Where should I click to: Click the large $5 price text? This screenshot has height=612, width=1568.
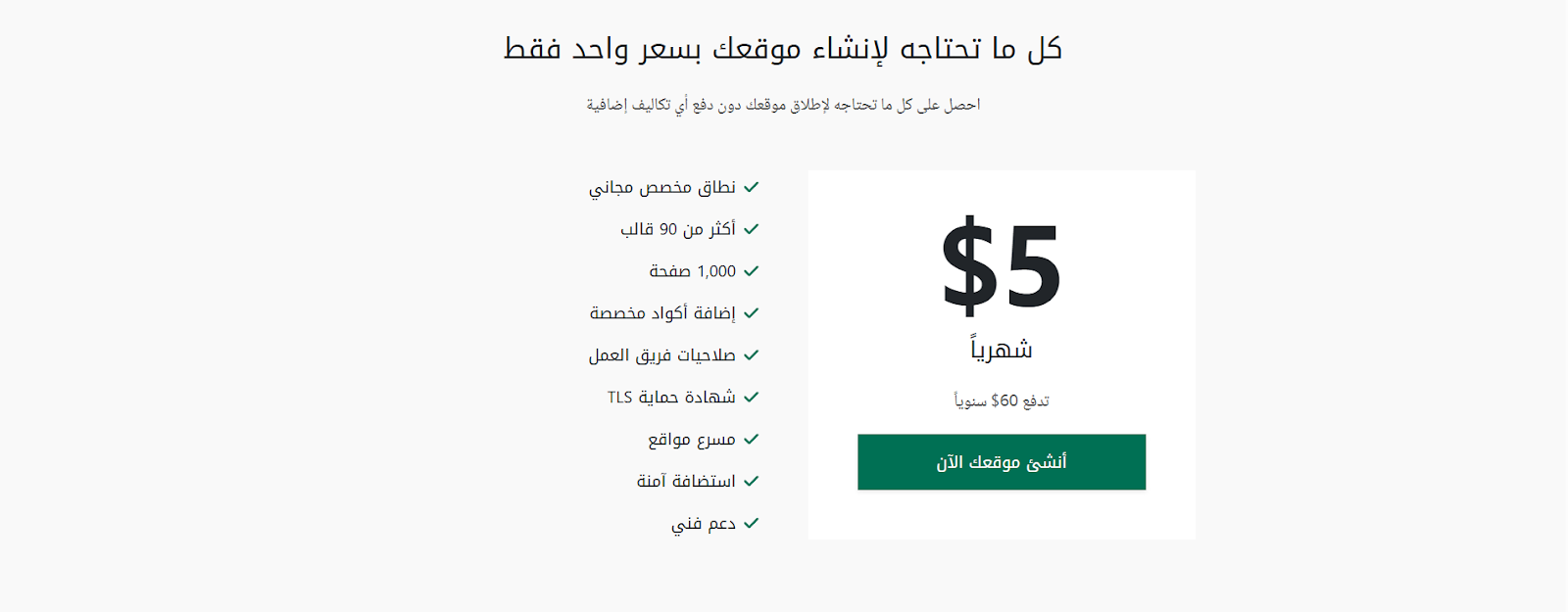tap(1002, 265)
